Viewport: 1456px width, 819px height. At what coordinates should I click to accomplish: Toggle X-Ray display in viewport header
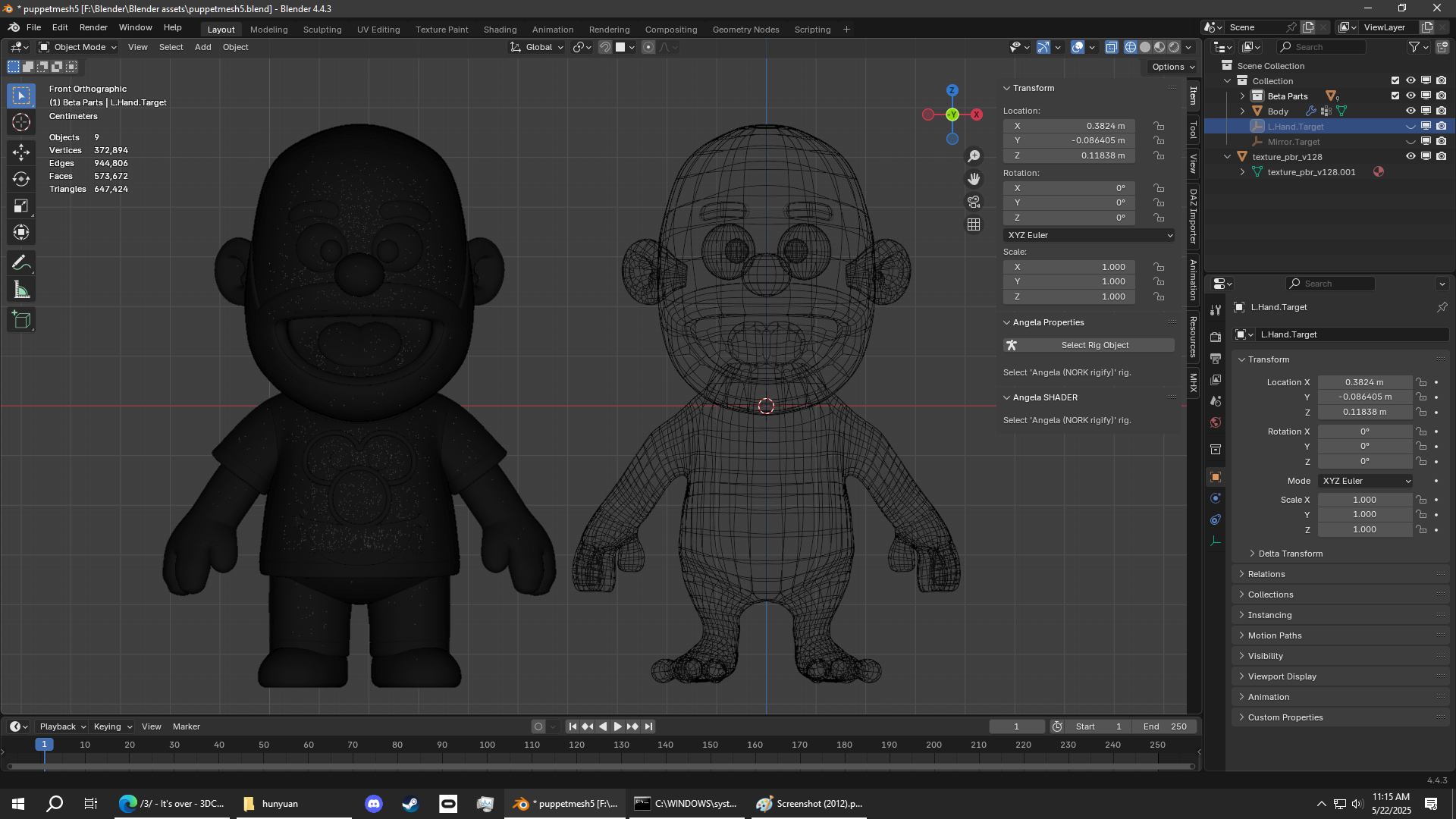click(x=1111, y=47)
